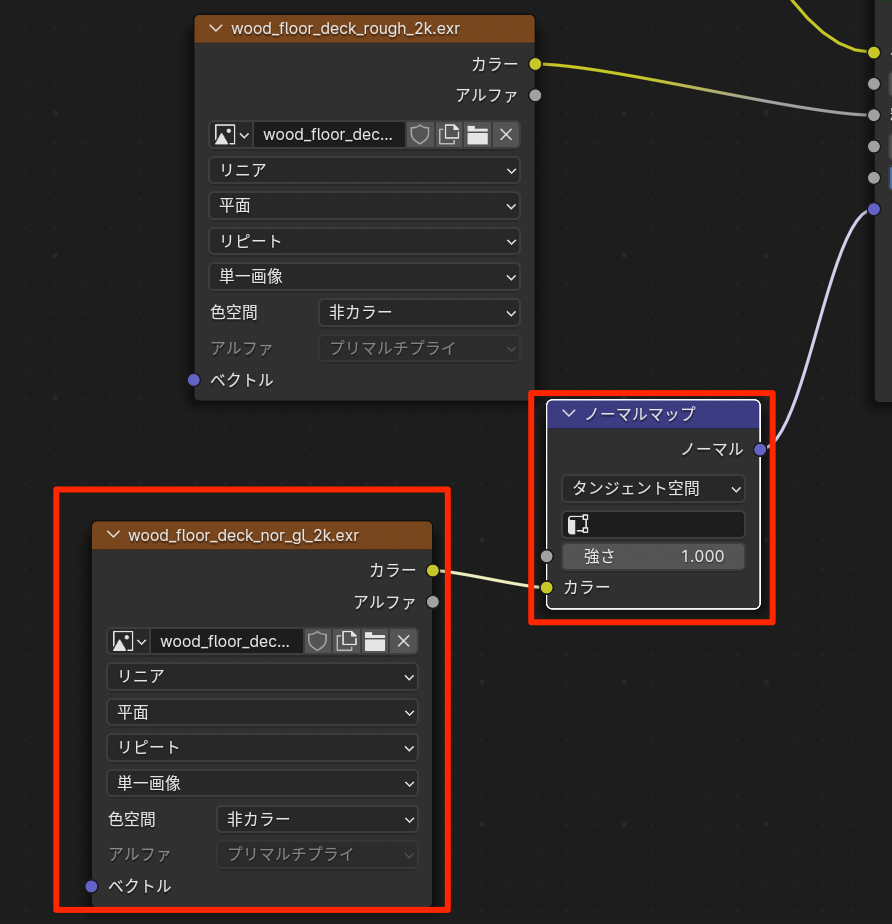Open folder icon on nor_gl texture node
The height and width of the screenshot is (924, 892).
click(375, 641)
